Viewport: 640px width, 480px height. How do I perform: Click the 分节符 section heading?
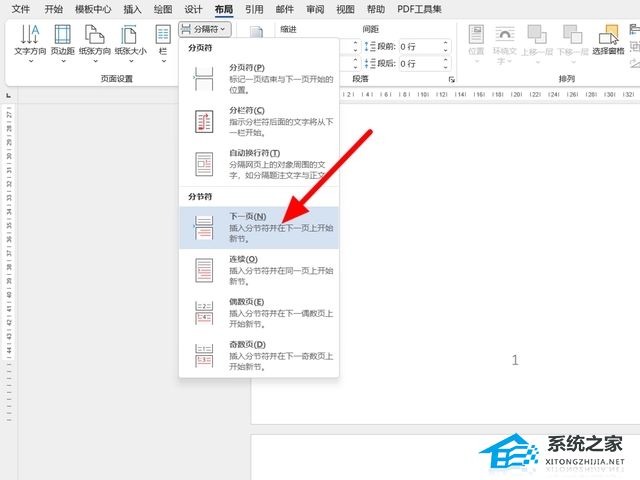(x=200, y=197)
